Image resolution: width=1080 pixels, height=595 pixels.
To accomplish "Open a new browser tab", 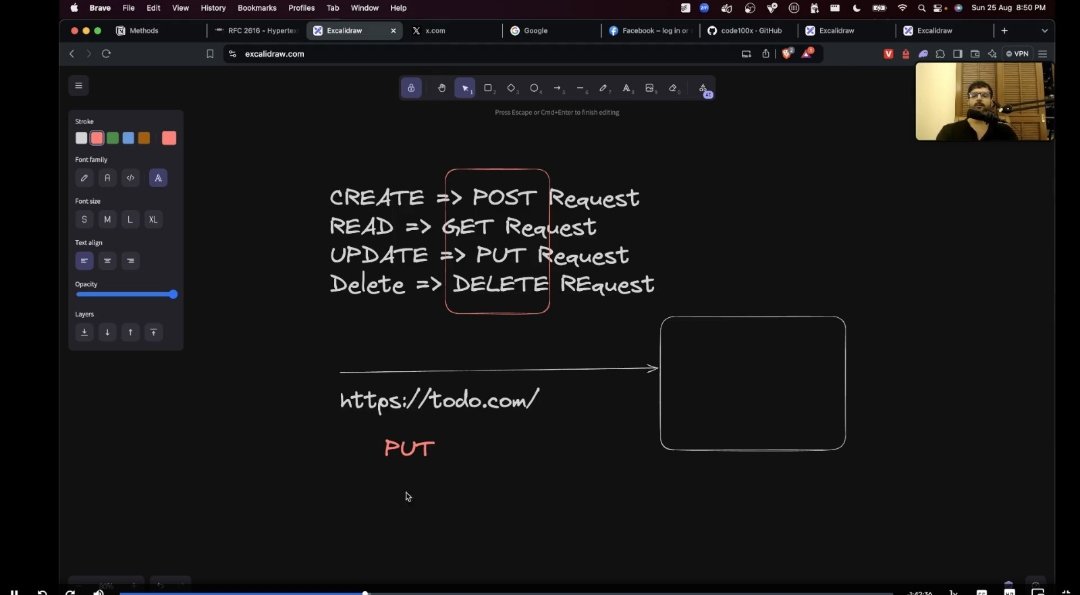I will point(1004,31).
